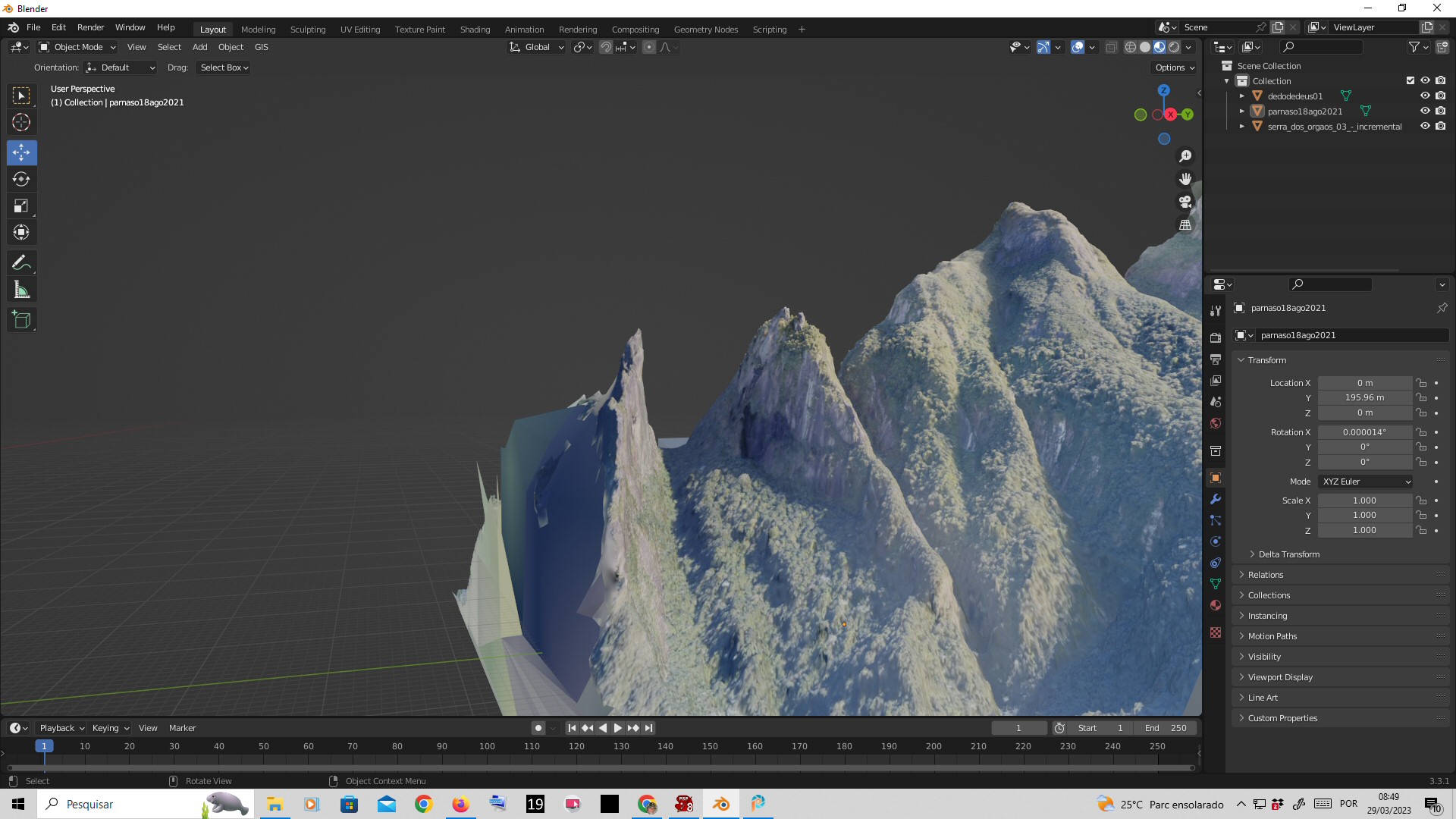Click the viewport Options button
Image resolution: width=1456 pixels, height=819 pixels.
(1174, 67)
